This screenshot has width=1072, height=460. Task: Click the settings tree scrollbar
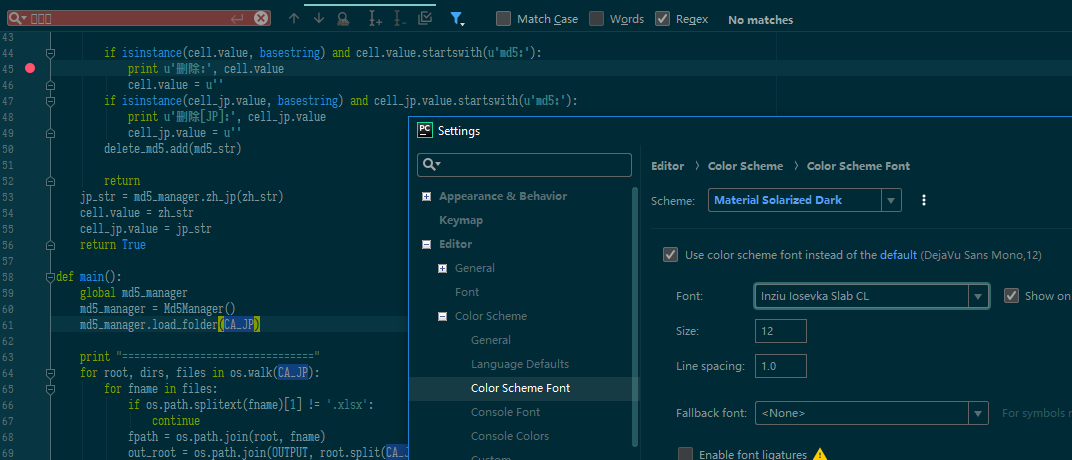click(635, 315)
